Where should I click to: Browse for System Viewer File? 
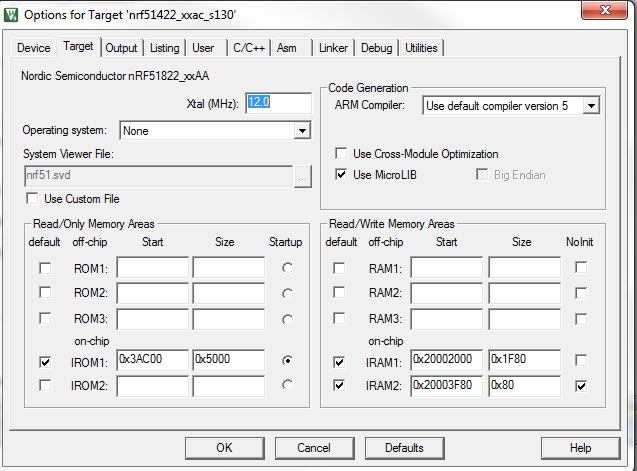tap(303, 176)
